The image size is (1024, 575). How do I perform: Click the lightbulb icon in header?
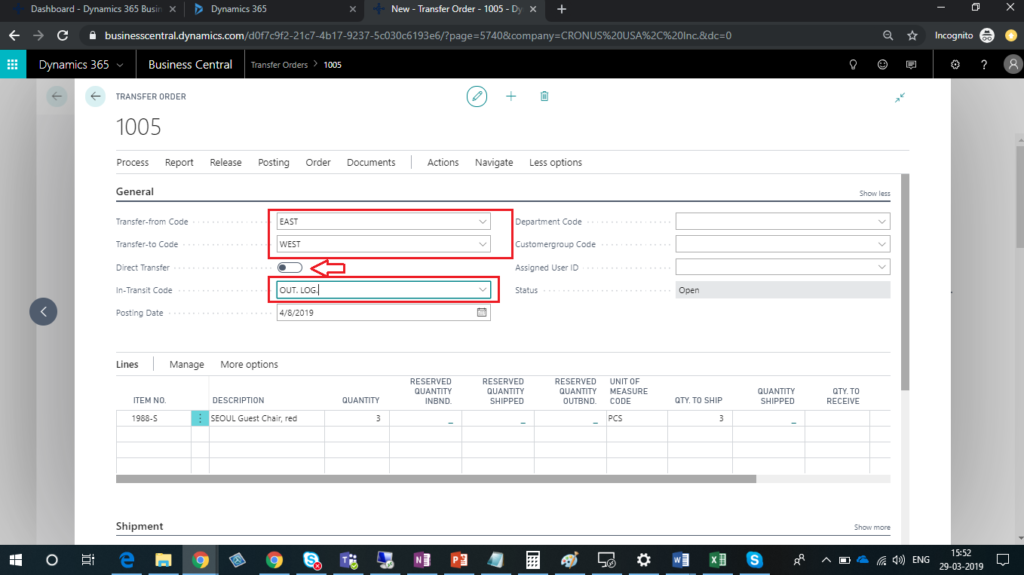853,65
